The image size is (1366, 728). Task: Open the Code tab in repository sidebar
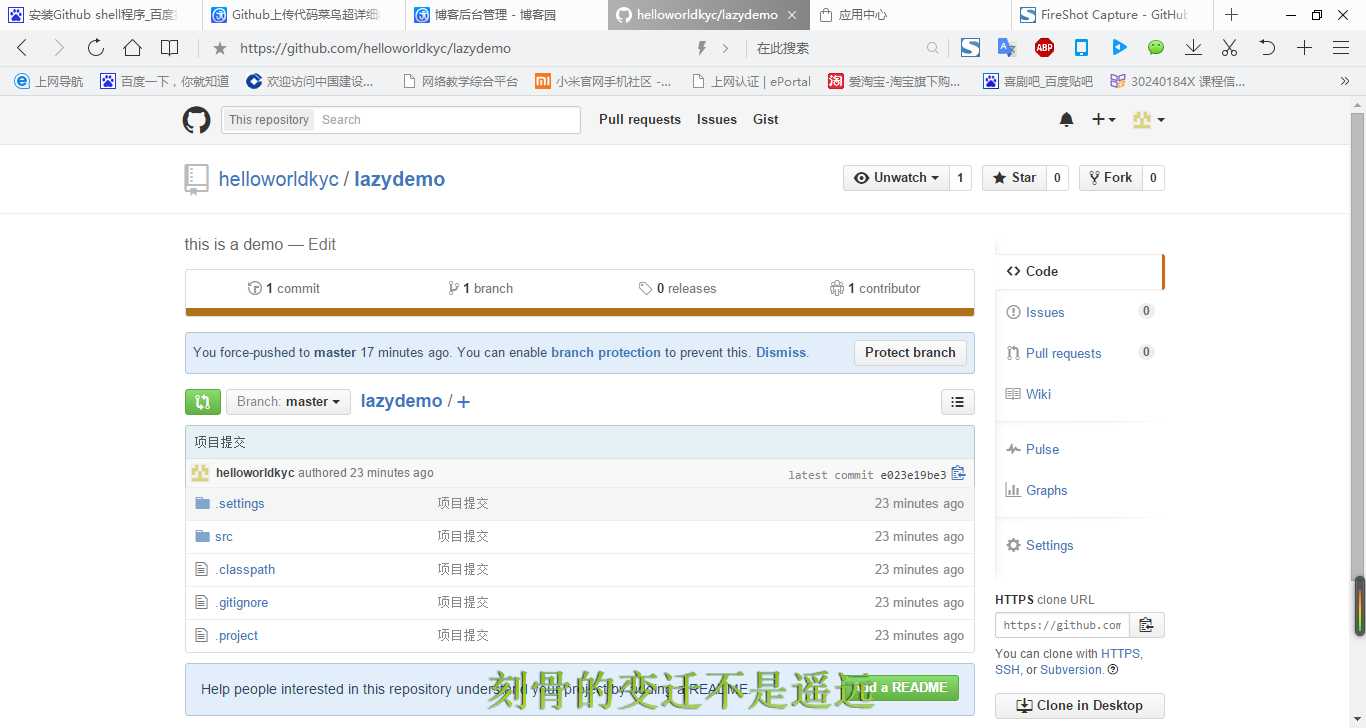(x=1079, y=271)
